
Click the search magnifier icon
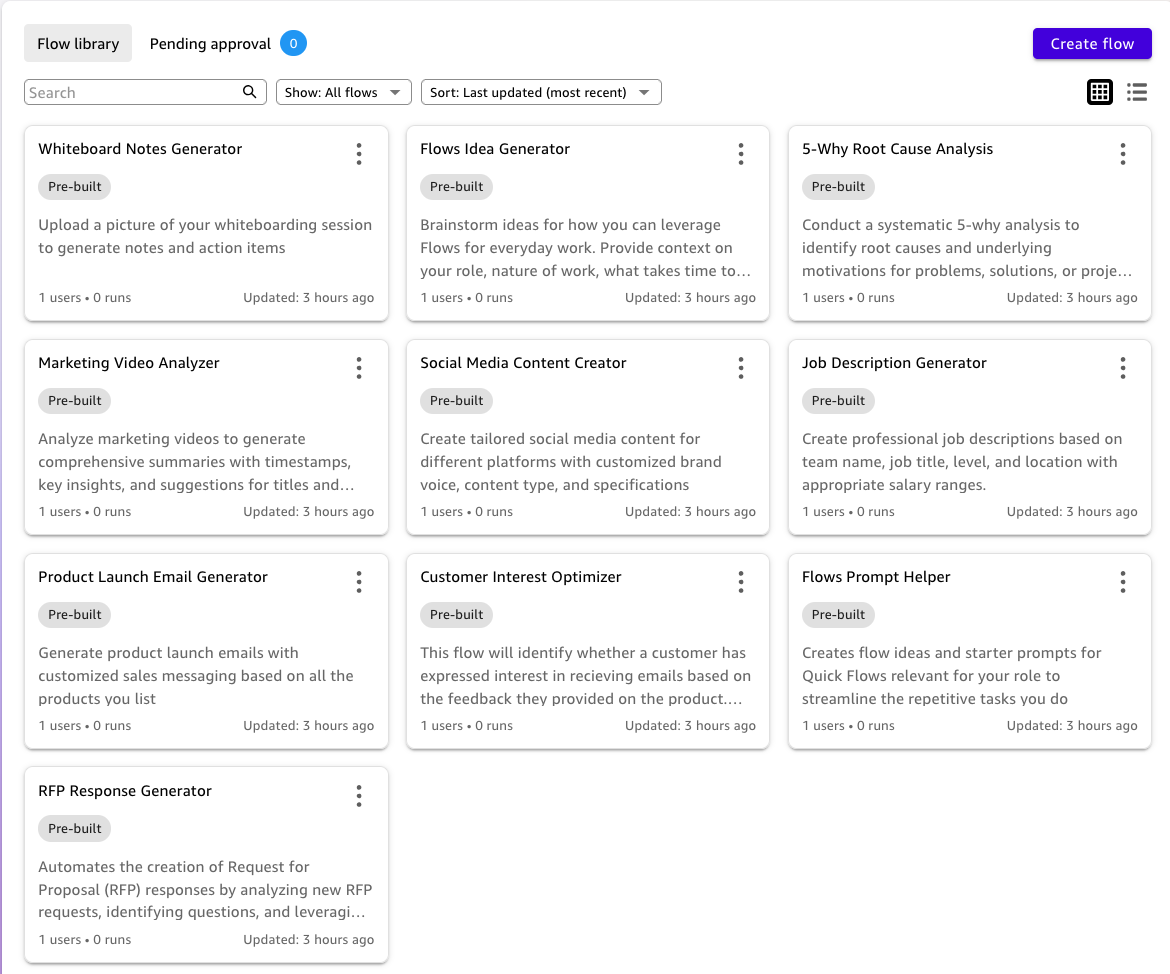pos(250,92)
